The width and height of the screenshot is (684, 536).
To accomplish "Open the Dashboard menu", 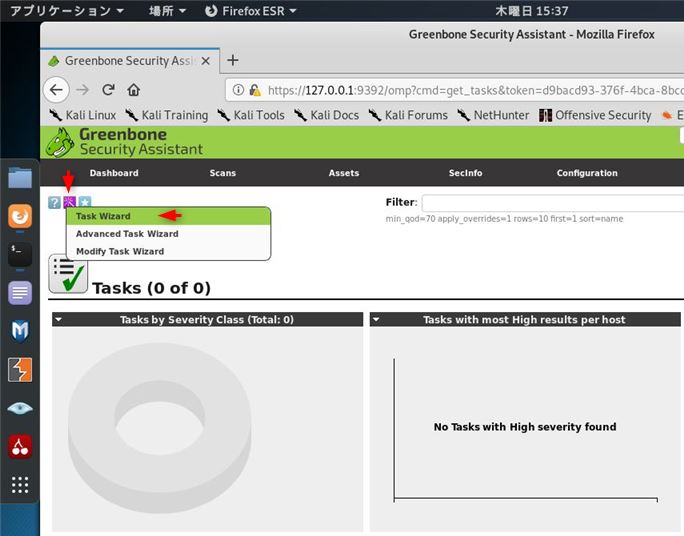I will (x=114, y=173).
